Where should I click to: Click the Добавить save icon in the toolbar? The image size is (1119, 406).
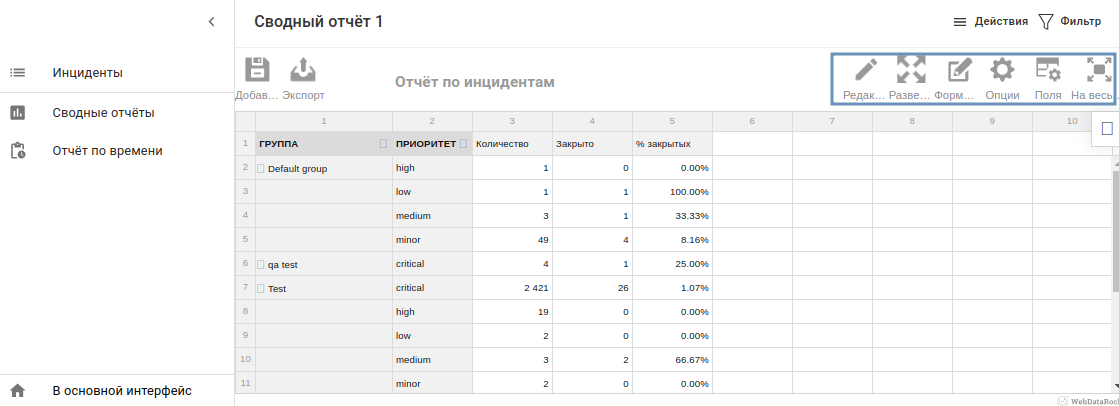click(x=257, y=71)
